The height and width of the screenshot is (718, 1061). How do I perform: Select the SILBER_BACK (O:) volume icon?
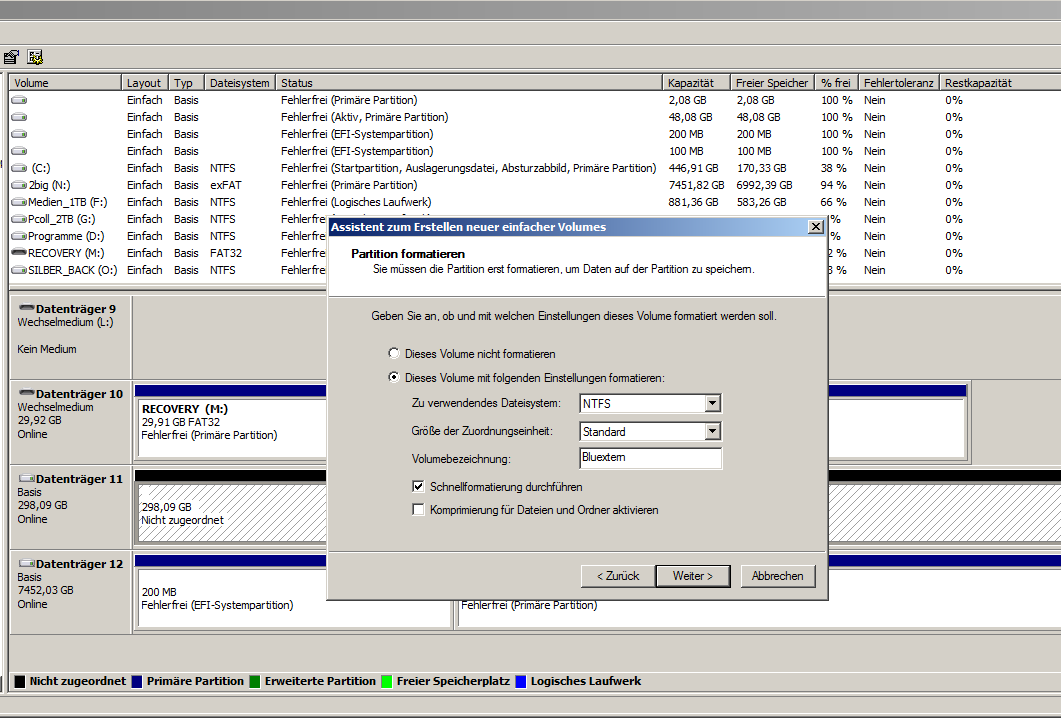point(19,270)
